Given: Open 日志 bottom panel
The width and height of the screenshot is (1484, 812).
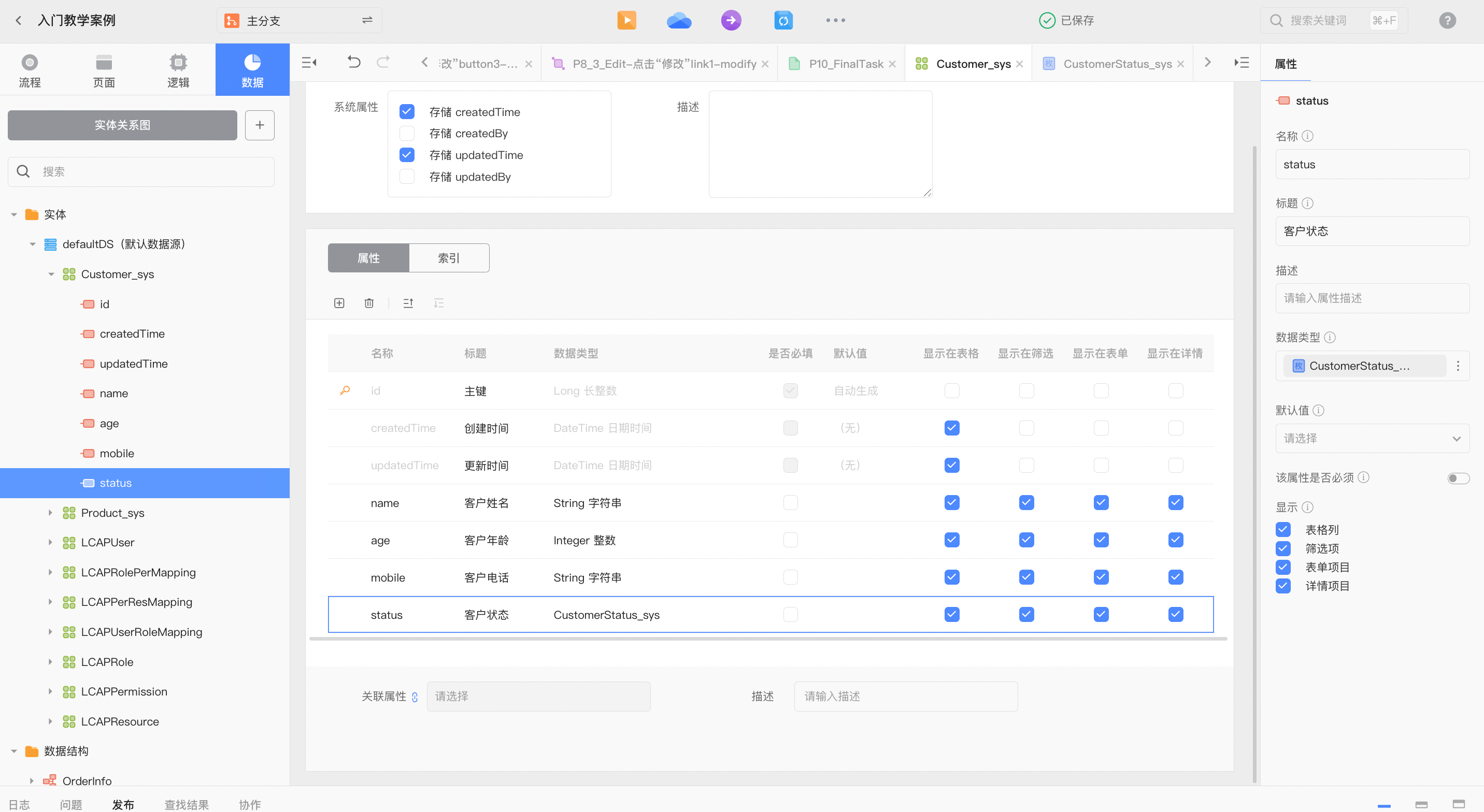Looking at the screenshot, I should pos(19,805).
